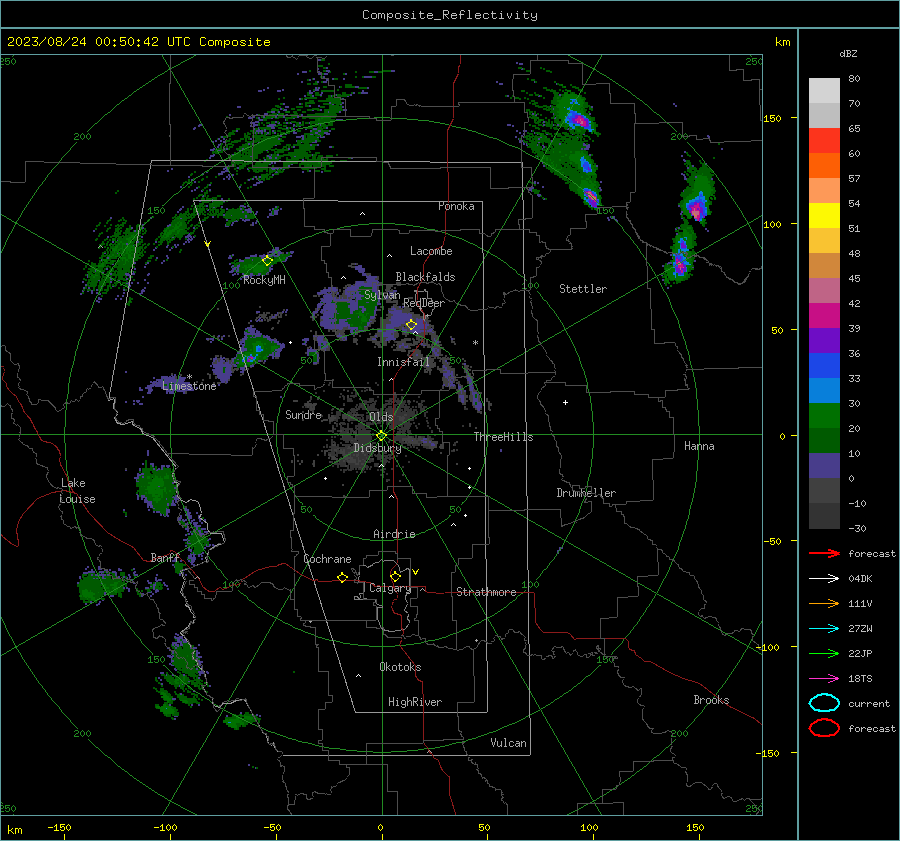Viewport: 900px width, 841px height.
Task: Click the Sundre city label
Action: (x=304, y=414)
